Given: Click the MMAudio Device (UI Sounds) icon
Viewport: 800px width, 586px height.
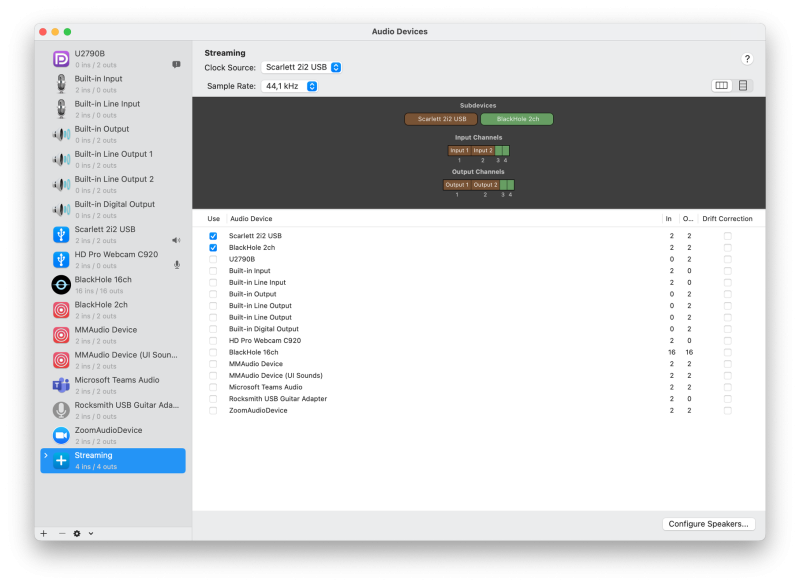Looking at the screenshot, I should tap(61, 360).
